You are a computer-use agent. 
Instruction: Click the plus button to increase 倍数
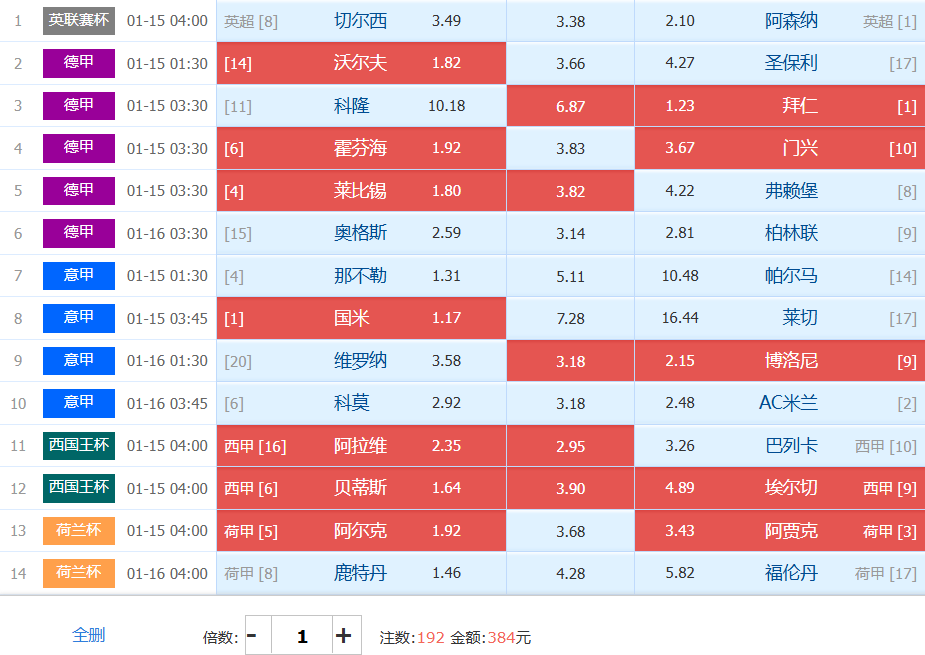(344, 636)
